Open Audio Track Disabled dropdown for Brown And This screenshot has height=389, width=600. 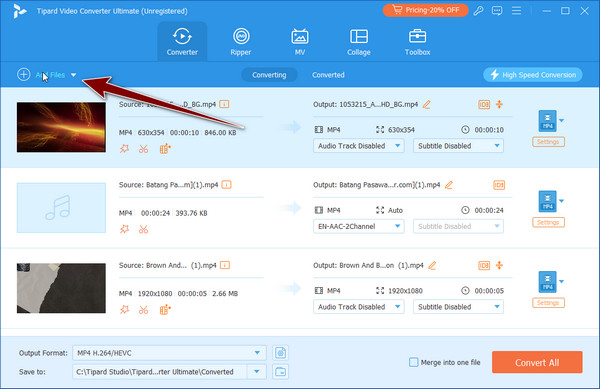(x=359, y=307)
